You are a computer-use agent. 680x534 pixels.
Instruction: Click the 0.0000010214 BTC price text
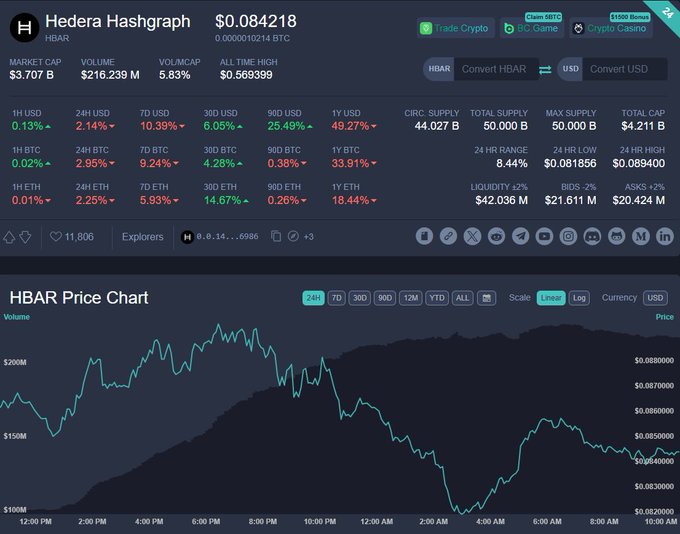tap(252, 39)
